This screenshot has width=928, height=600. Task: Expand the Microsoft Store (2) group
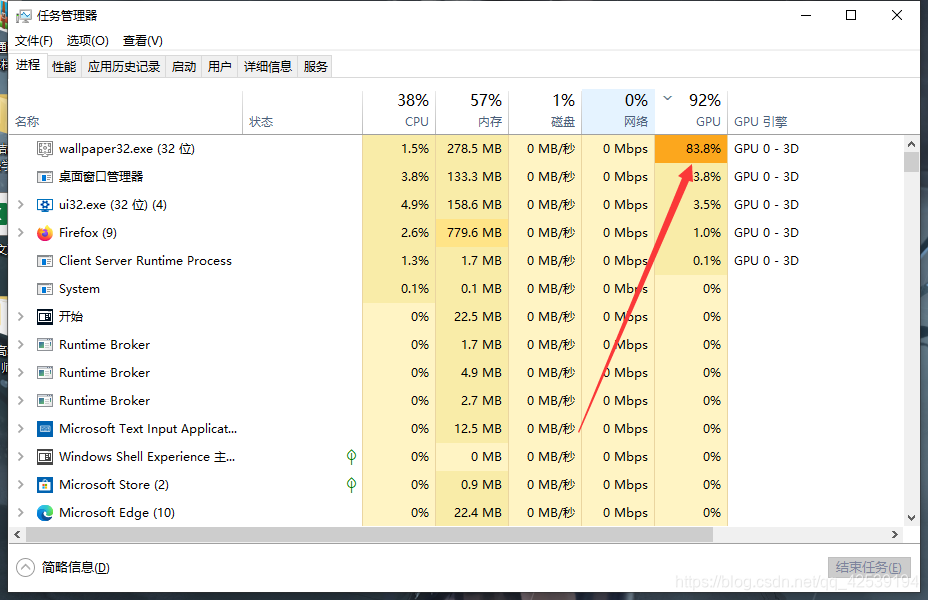coord(21,485)
